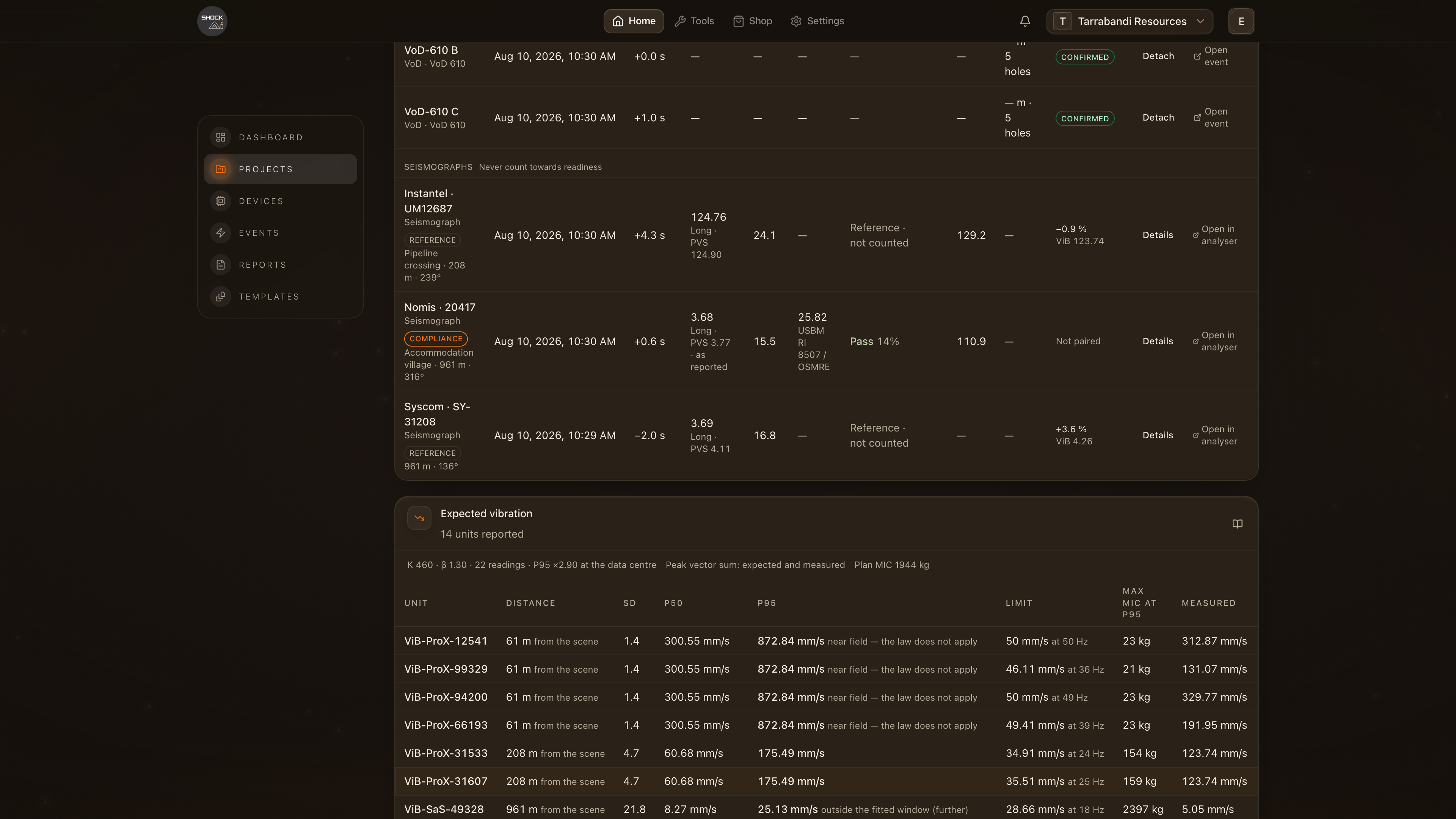This screenshot has height=819, width=1456.
Task: Expand the Tarrabandi Resources organization dropdown
Action: 1129,21
